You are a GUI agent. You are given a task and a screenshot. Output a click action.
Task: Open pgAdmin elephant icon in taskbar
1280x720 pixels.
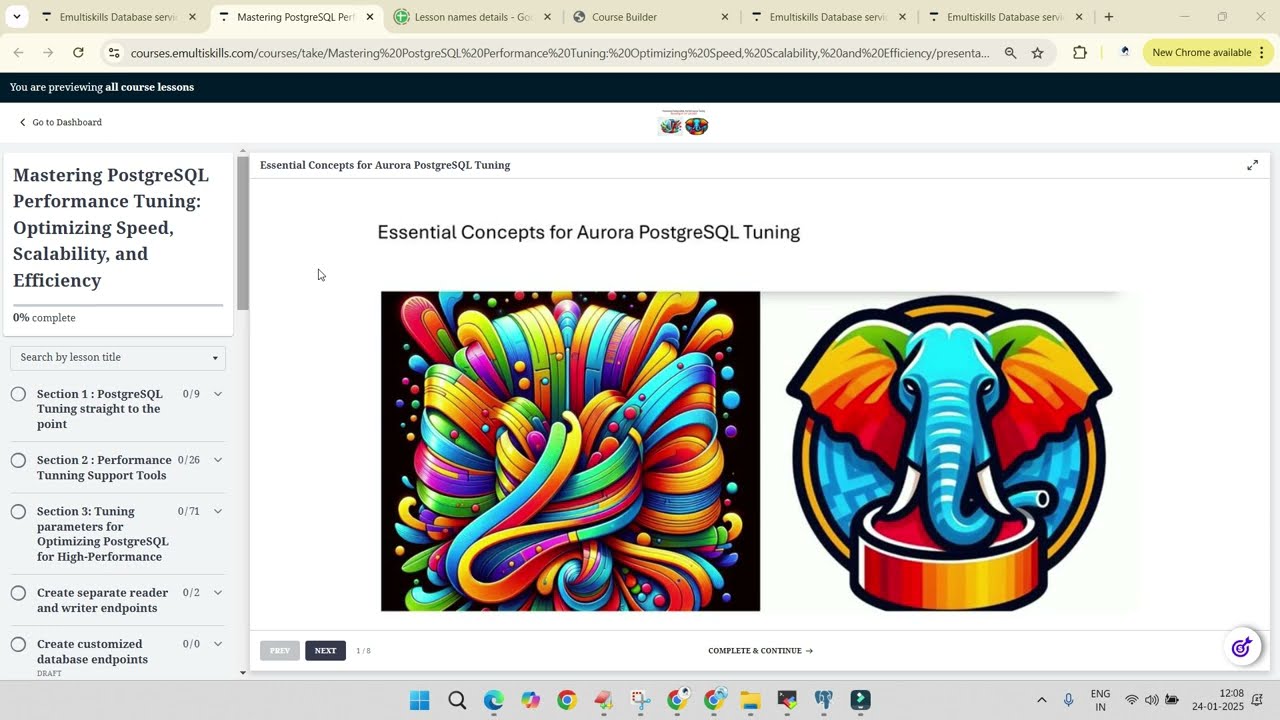pyautogui.click(x=824, y=700)
